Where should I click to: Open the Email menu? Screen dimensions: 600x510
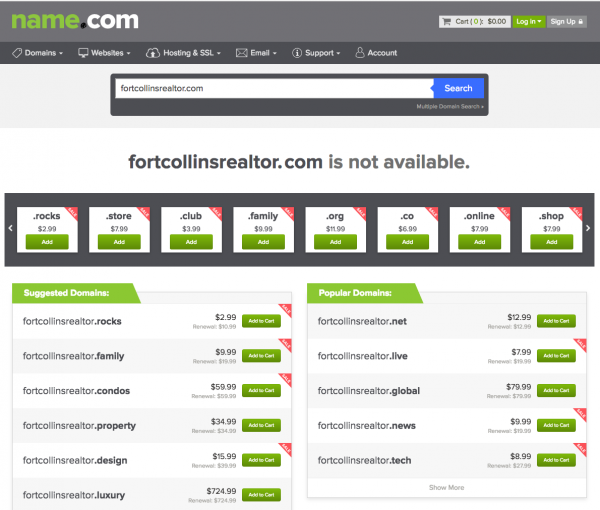pos(256,53)
